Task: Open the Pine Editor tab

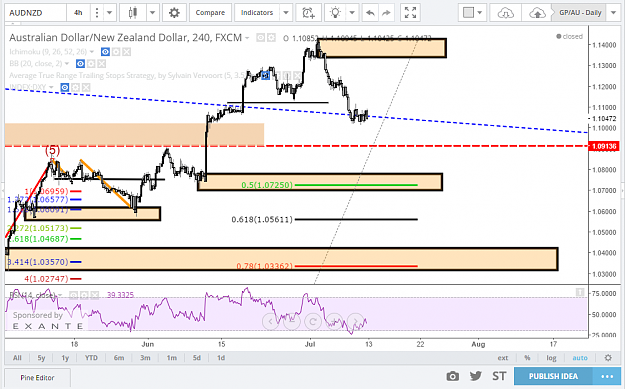Action: [x=37, y=377]
